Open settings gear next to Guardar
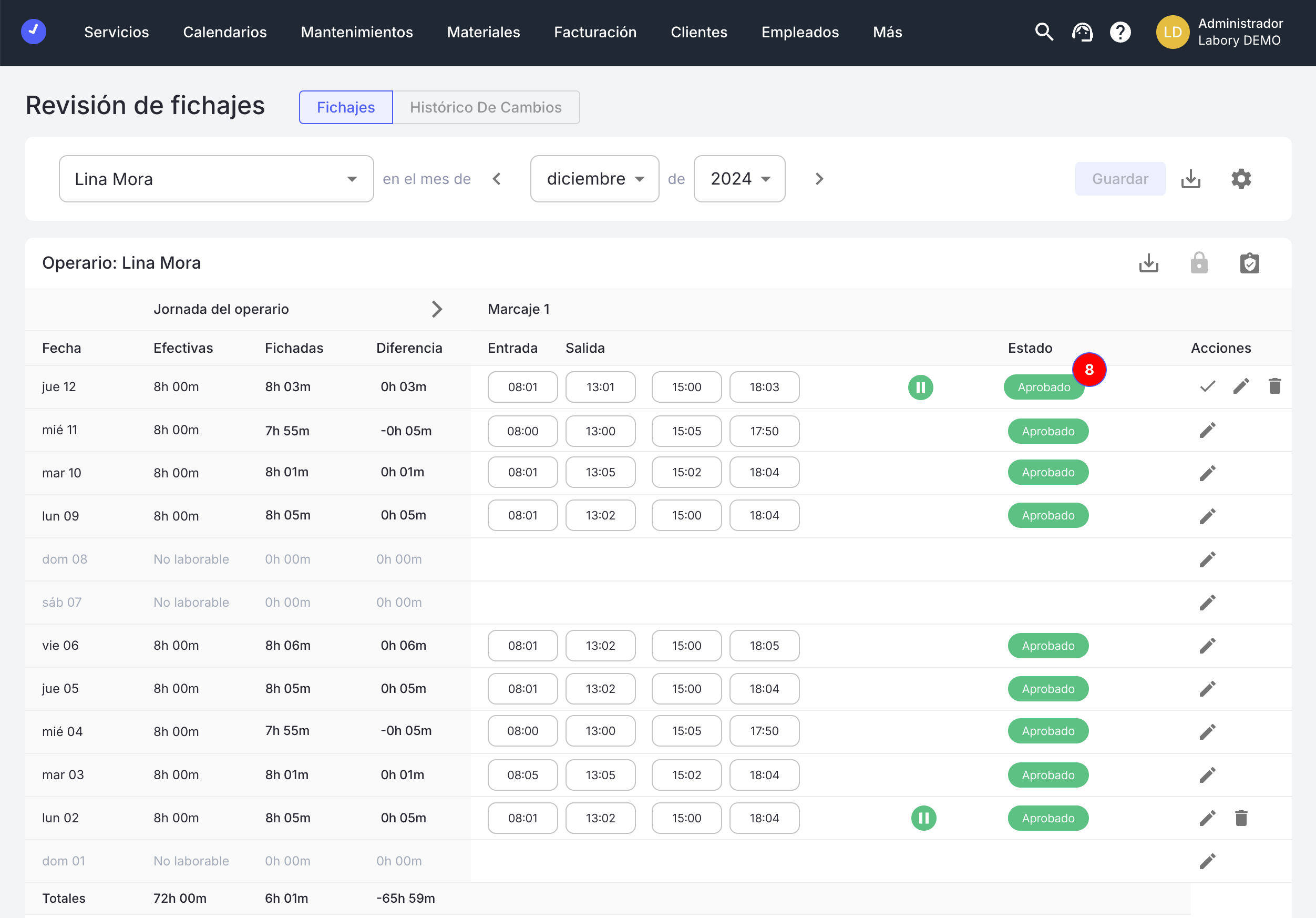The width and height of the screenshot is (1316, 918). [1241, 179]
